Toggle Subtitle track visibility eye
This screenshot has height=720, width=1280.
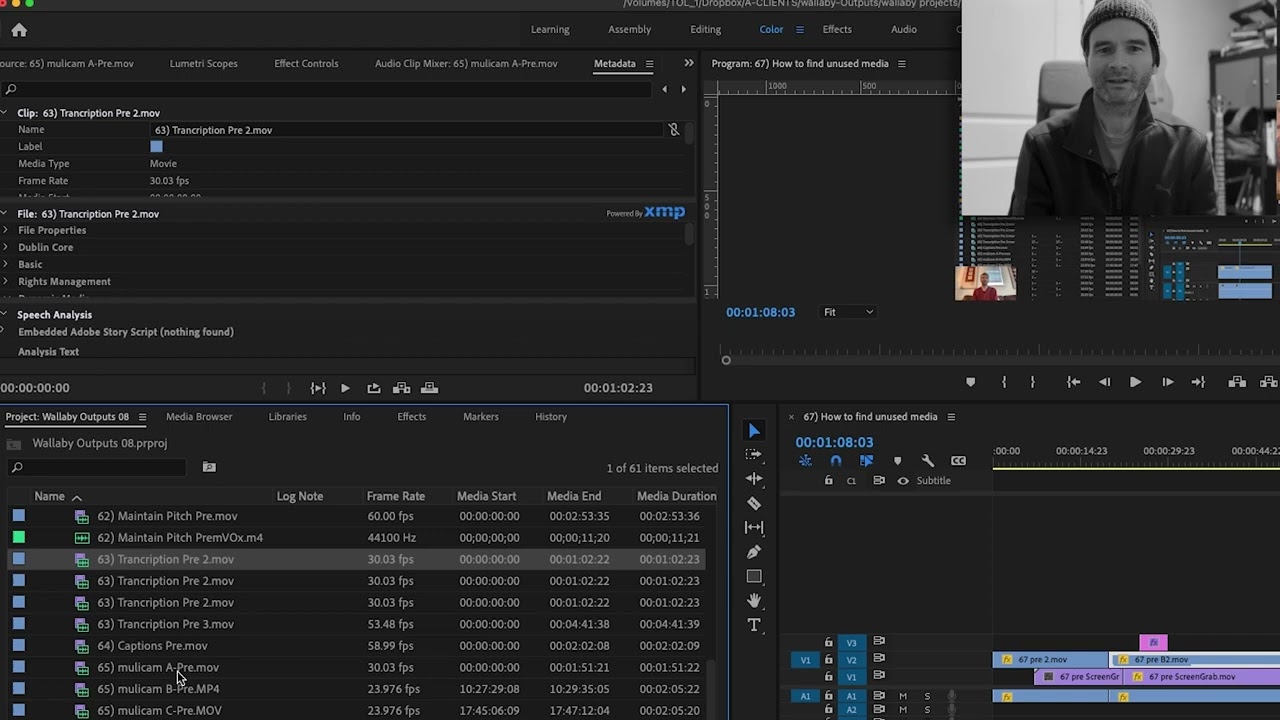(903, 481)
